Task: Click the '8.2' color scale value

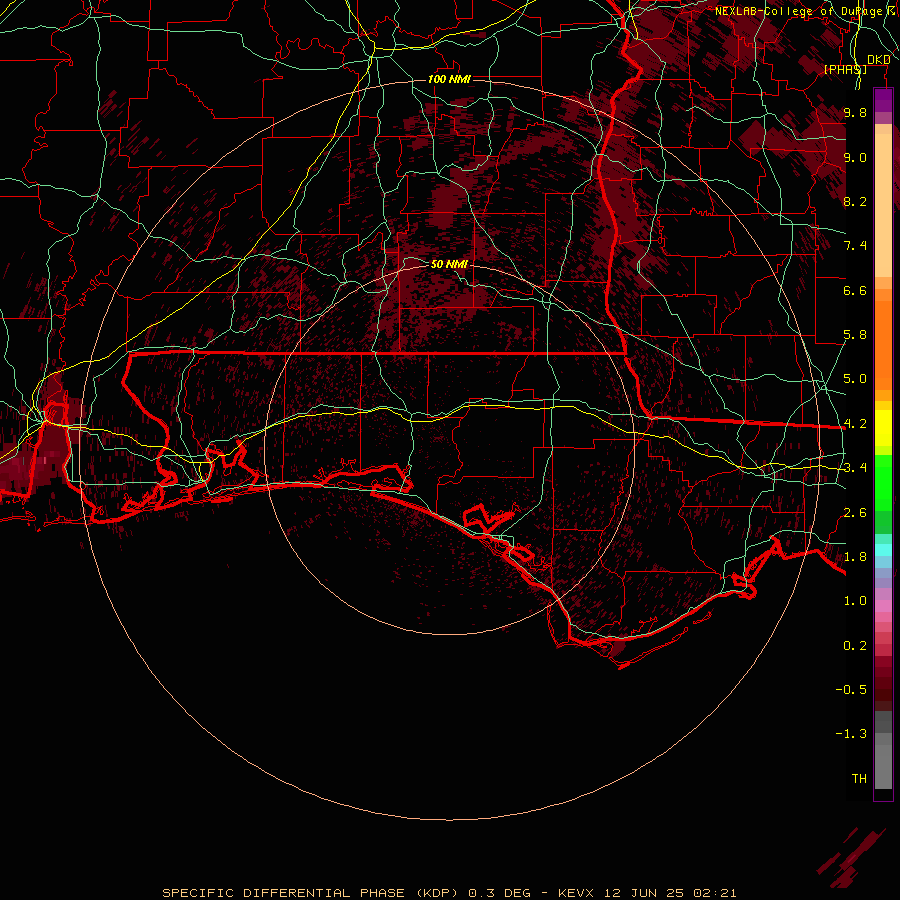Action: click(855, 201)
